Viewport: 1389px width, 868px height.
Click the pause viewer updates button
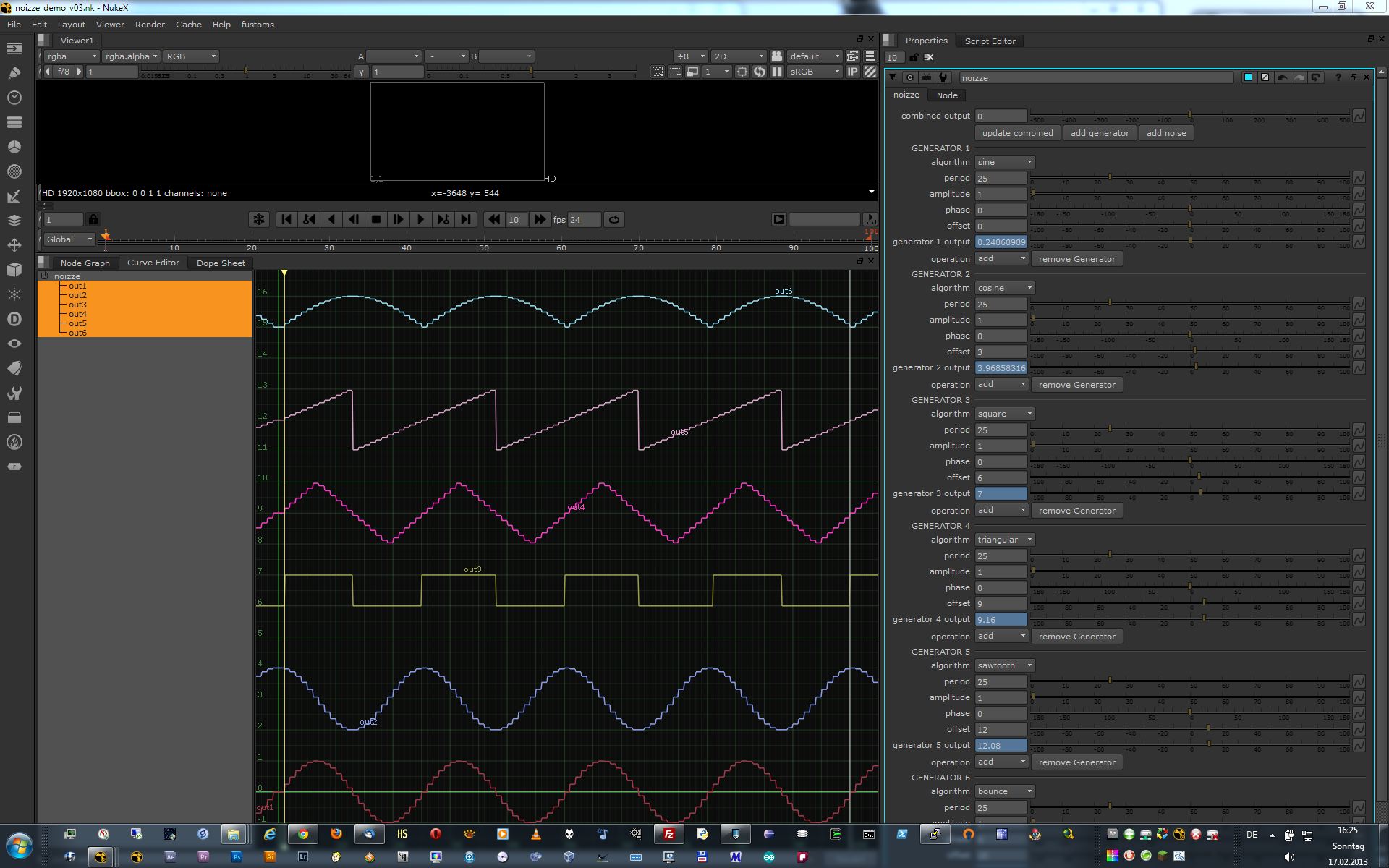(x=777, y=72)
